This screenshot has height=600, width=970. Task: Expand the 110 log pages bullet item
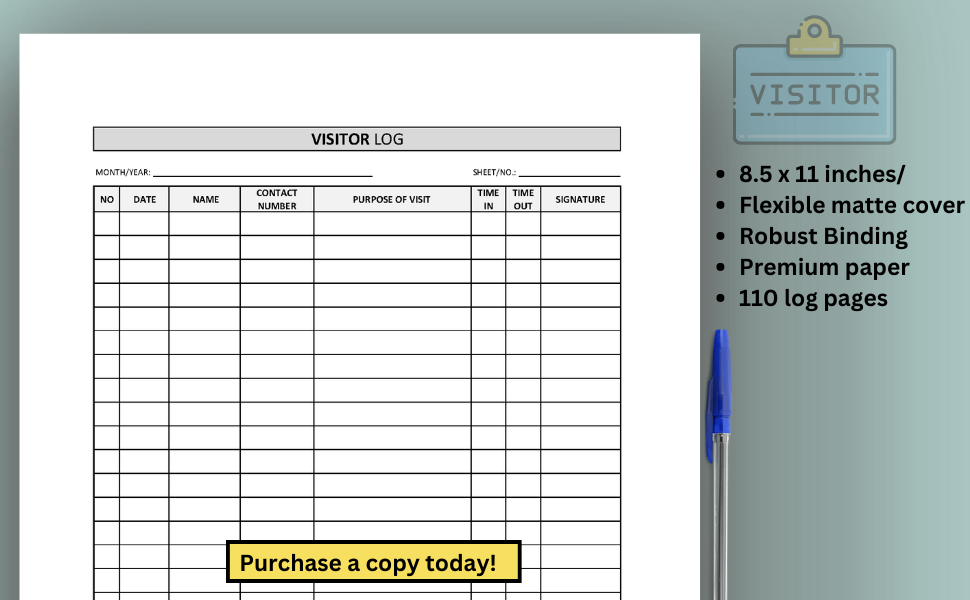pyautogui.click(x=812, y=298)
